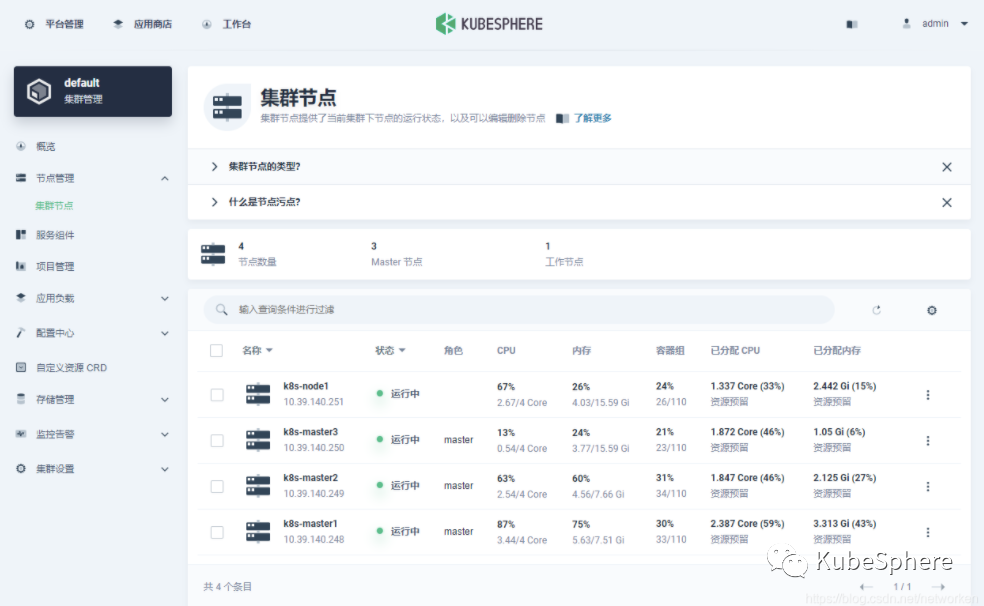
Task: Check the k8s-master1 row checkbox
Action: (x=217, y=532)
